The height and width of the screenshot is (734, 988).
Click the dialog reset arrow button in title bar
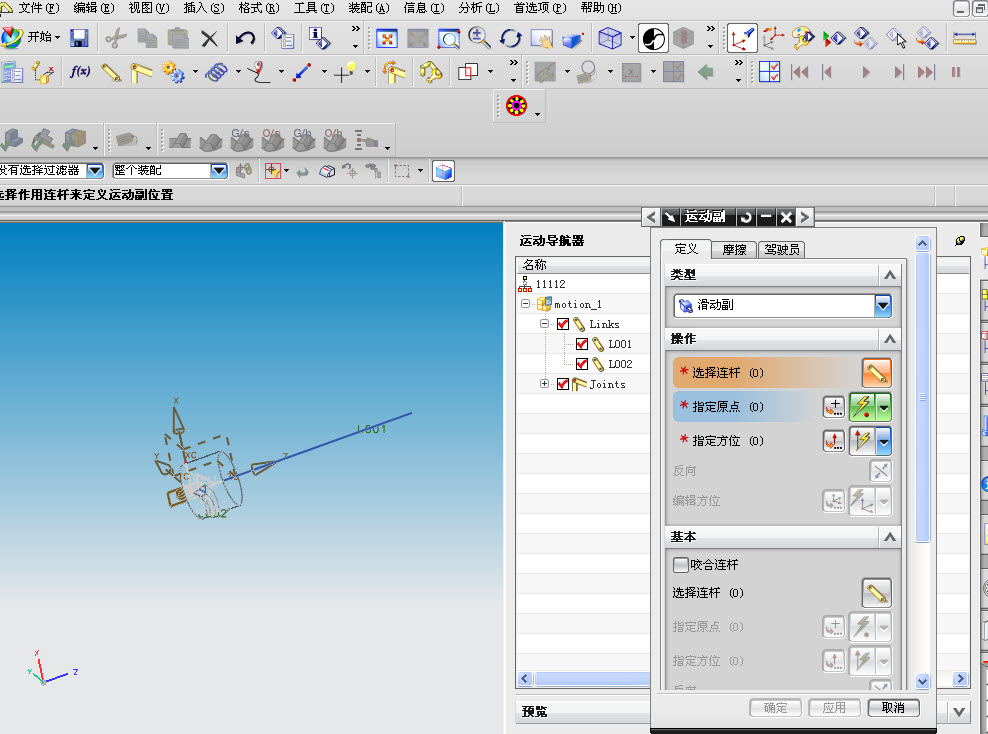point(746,217)
